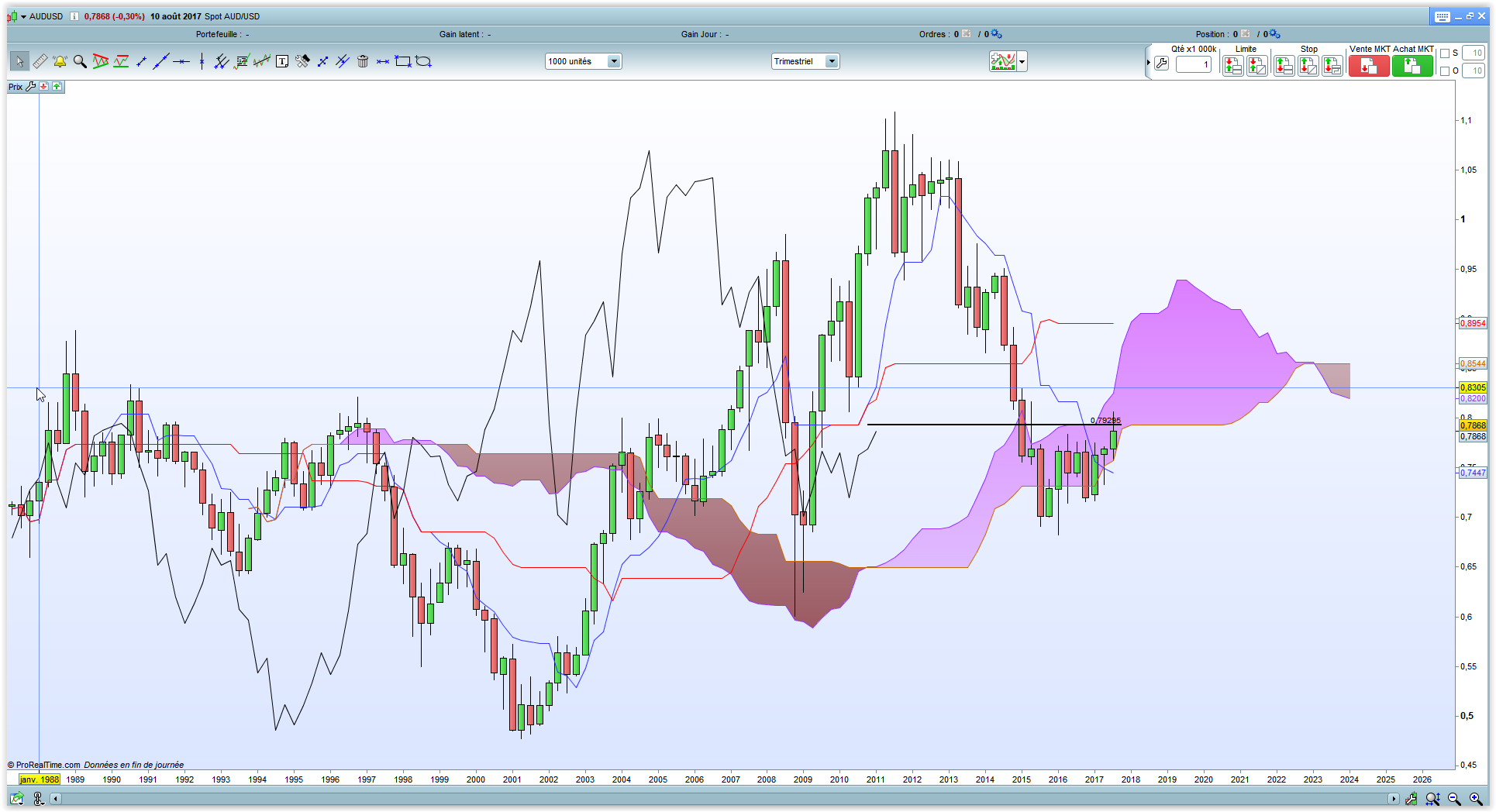Zoom in horizontally on the chart
Screen dimensions: 1496x812
pyautogui.click(x=1476, y=799)
